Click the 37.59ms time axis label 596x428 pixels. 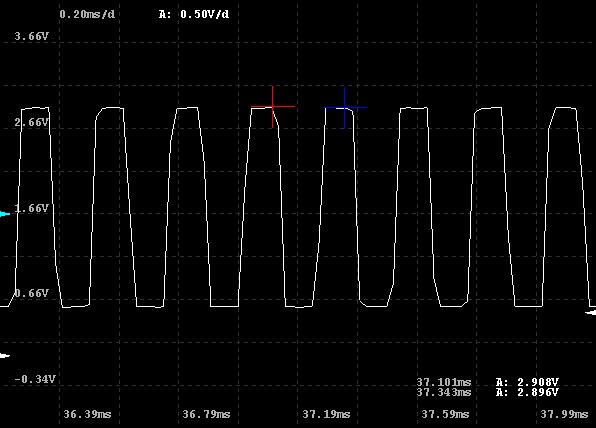click(x=445, y=414)
